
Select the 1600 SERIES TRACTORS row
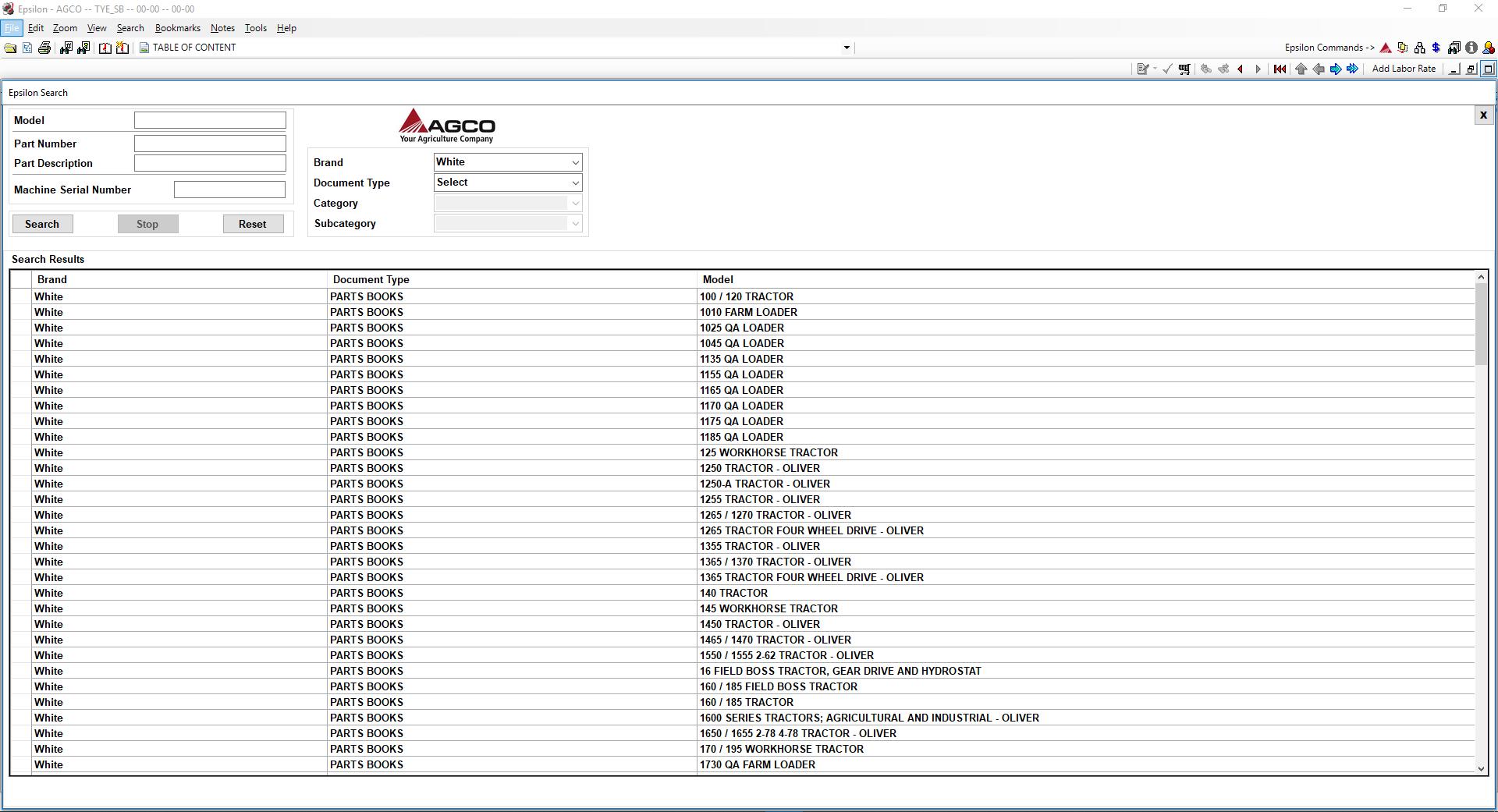click(742, 718)
